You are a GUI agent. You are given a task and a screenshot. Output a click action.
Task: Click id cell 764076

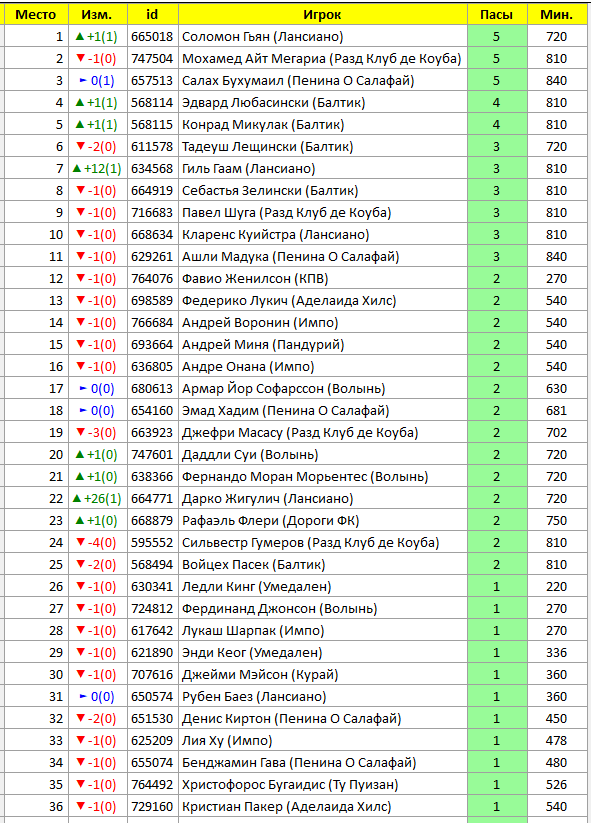[152, 279]
